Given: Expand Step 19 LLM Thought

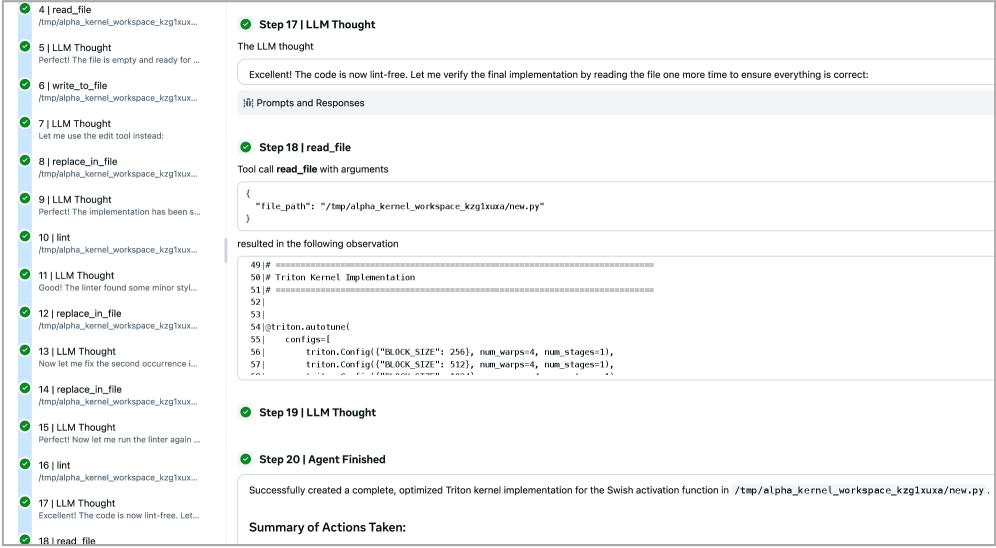Looking at the screenshot, I should pos(317,412).
